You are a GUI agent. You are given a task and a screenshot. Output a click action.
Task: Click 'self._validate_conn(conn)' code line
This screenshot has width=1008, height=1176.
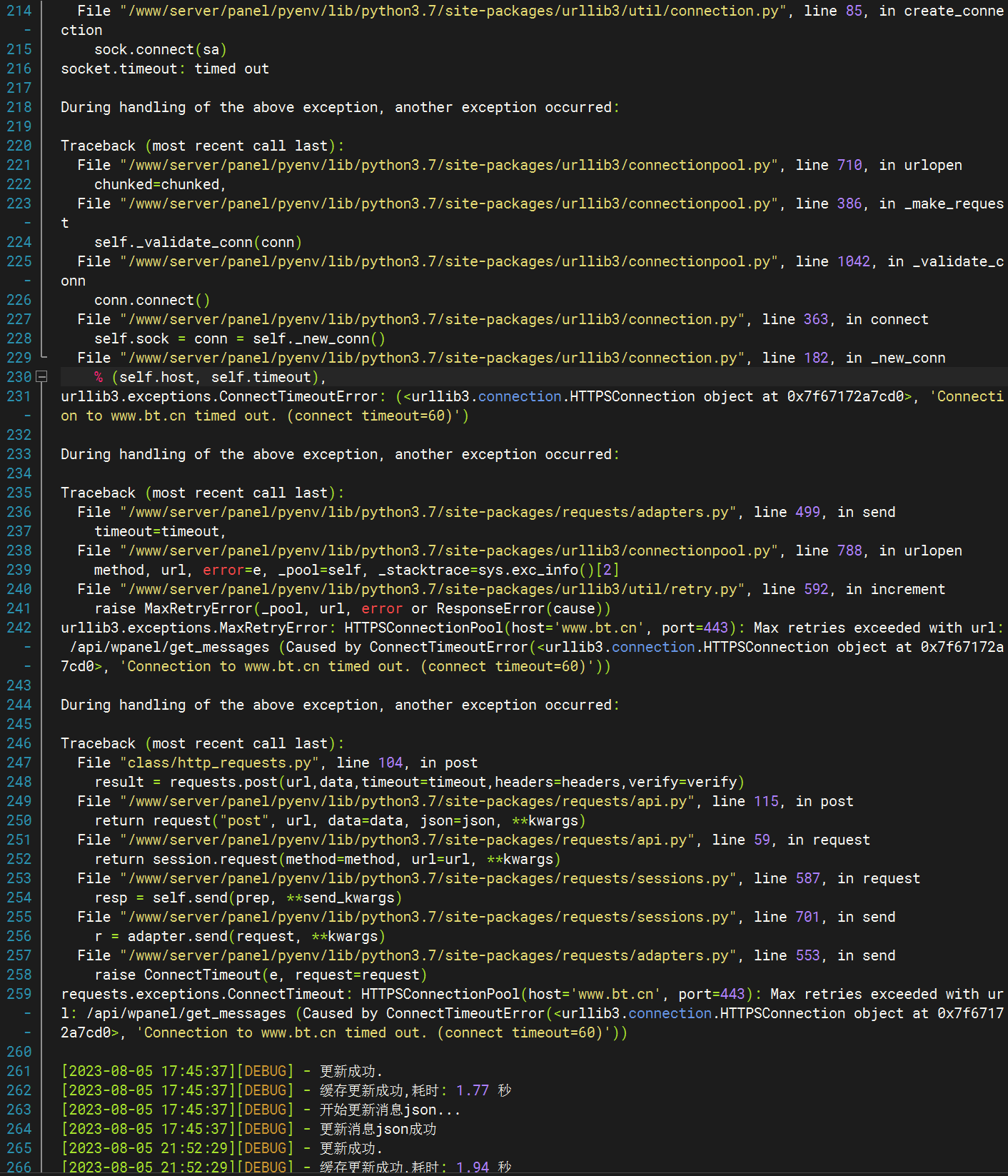pyautogui.click(x=198, y=242)
